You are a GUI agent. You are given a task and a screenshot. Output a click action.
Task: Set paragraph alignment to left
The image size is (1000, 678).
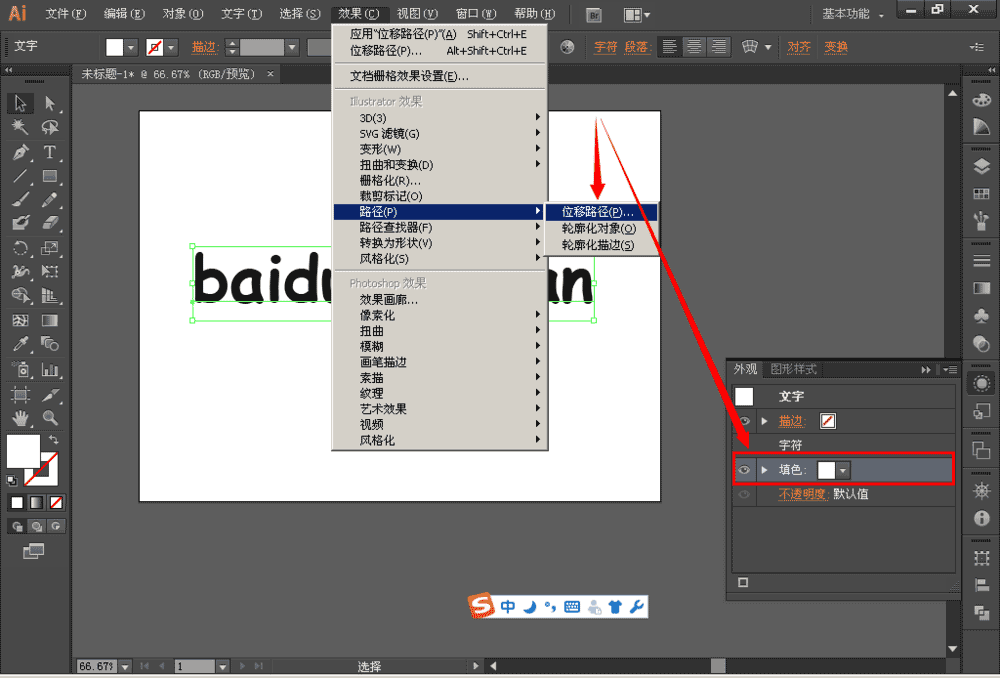coord(670,47)
